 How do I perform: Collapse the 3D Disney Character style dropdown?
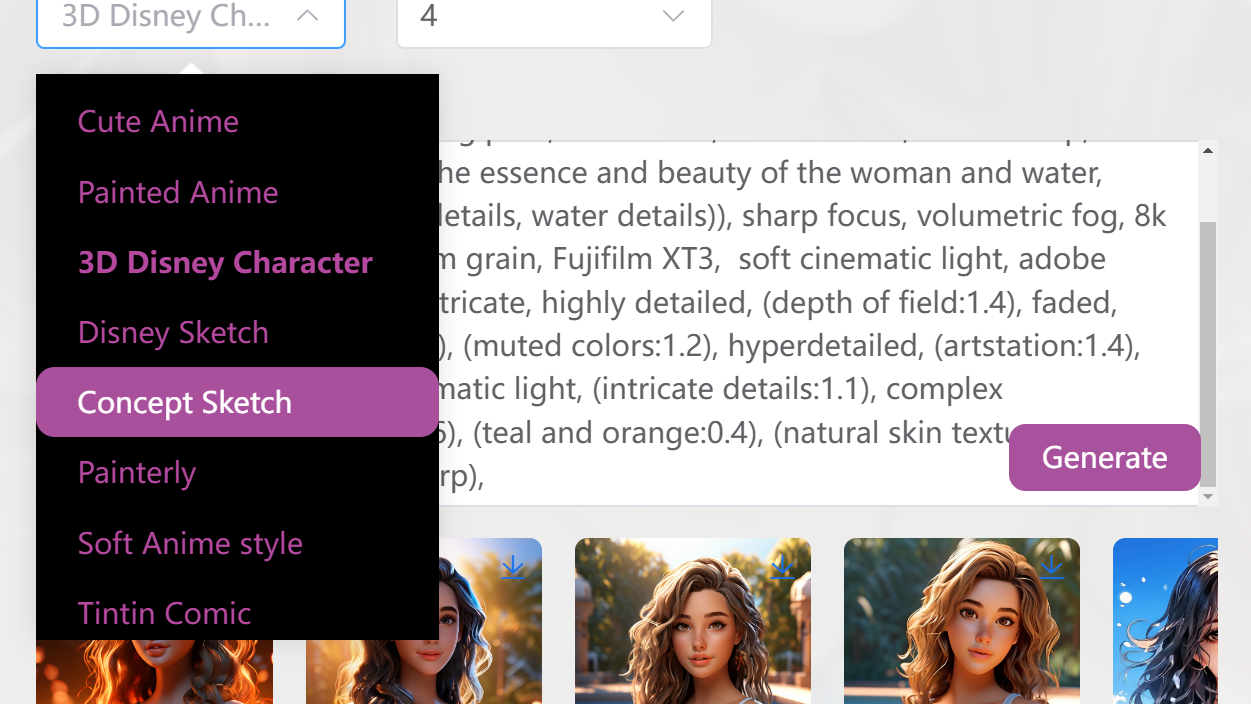pos(191,17)
